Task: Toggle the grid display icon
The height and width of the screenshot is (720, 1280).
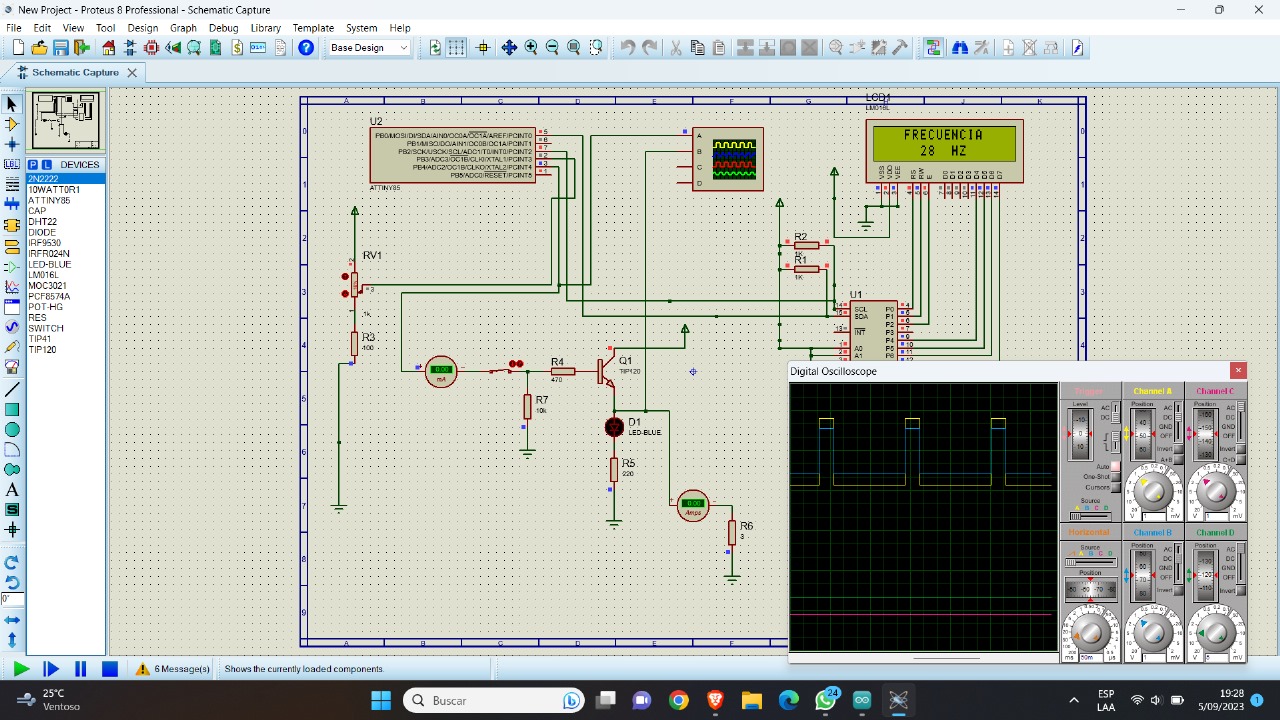Action: coord(456,48)
